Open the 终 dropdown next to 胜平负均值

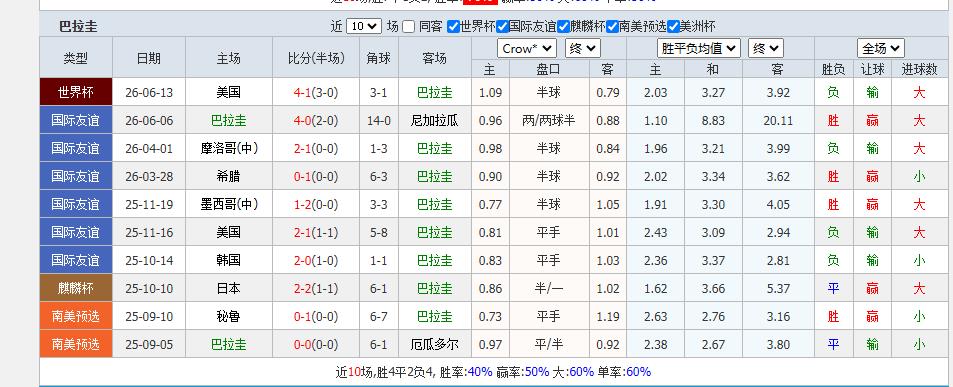pos(766,49)
